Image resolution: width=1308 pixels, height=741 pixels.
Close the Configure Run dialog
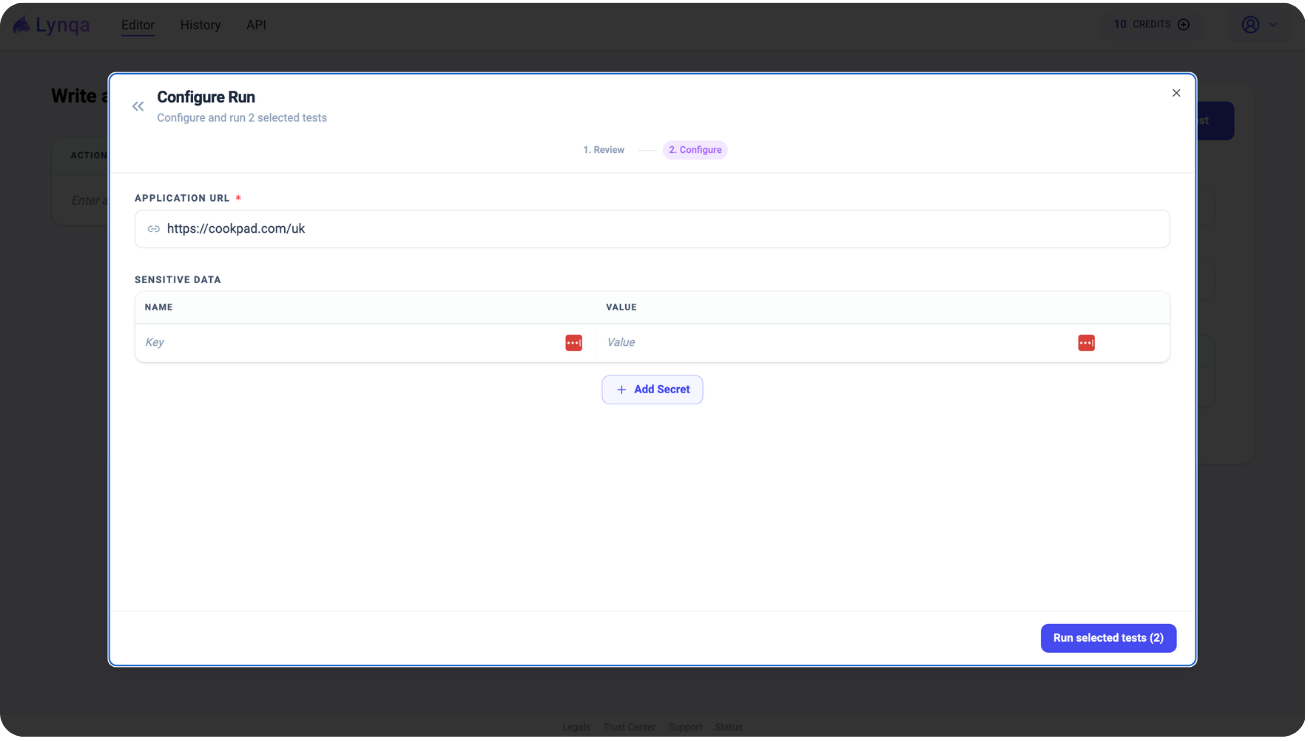tap(1176, 93)
